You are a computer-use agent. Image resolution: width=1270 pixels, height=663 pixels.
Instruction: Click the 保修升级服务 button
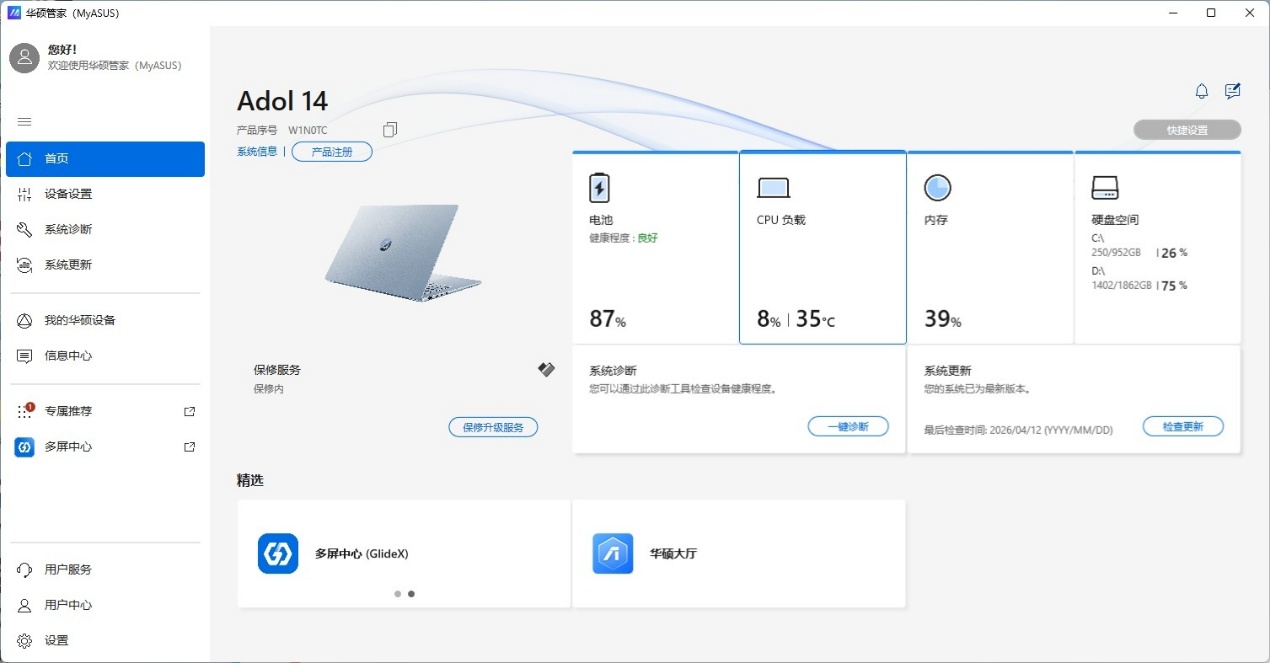coord(493,427)
